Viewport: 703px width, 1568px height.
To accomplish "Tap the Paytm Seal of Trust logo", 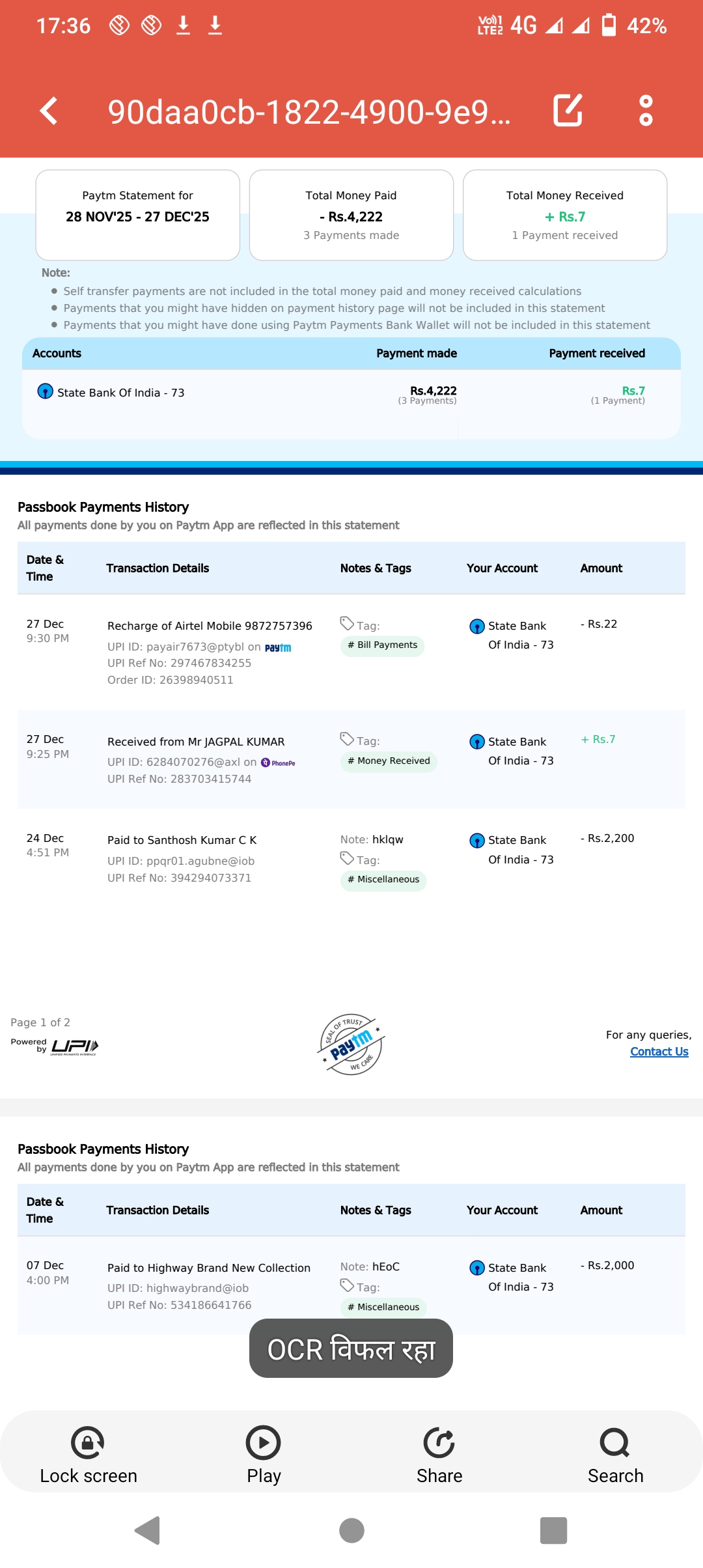I will (x=351, y=1044).
